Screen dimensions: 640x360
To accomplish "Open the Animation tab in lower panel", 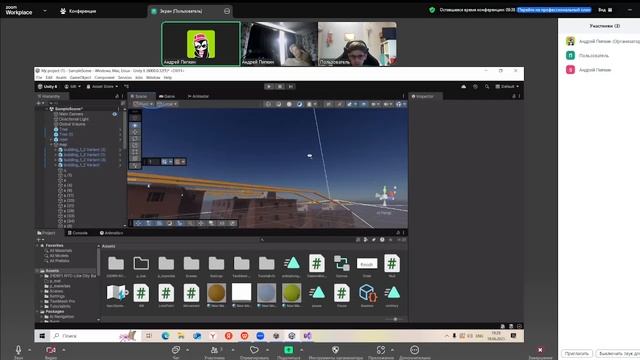I will (x=111, y=233).
